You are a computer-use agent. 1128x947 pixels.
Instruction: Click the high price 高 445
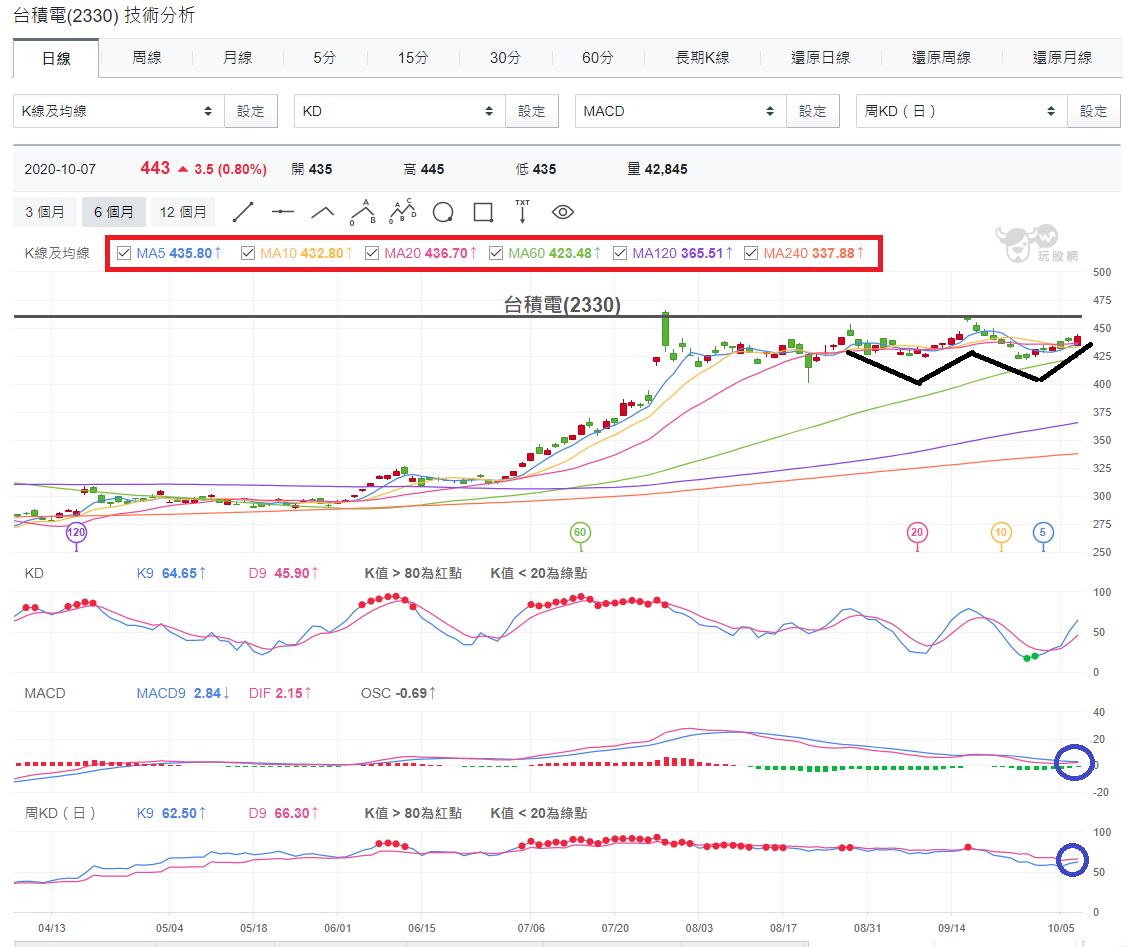tap(424, 170)
